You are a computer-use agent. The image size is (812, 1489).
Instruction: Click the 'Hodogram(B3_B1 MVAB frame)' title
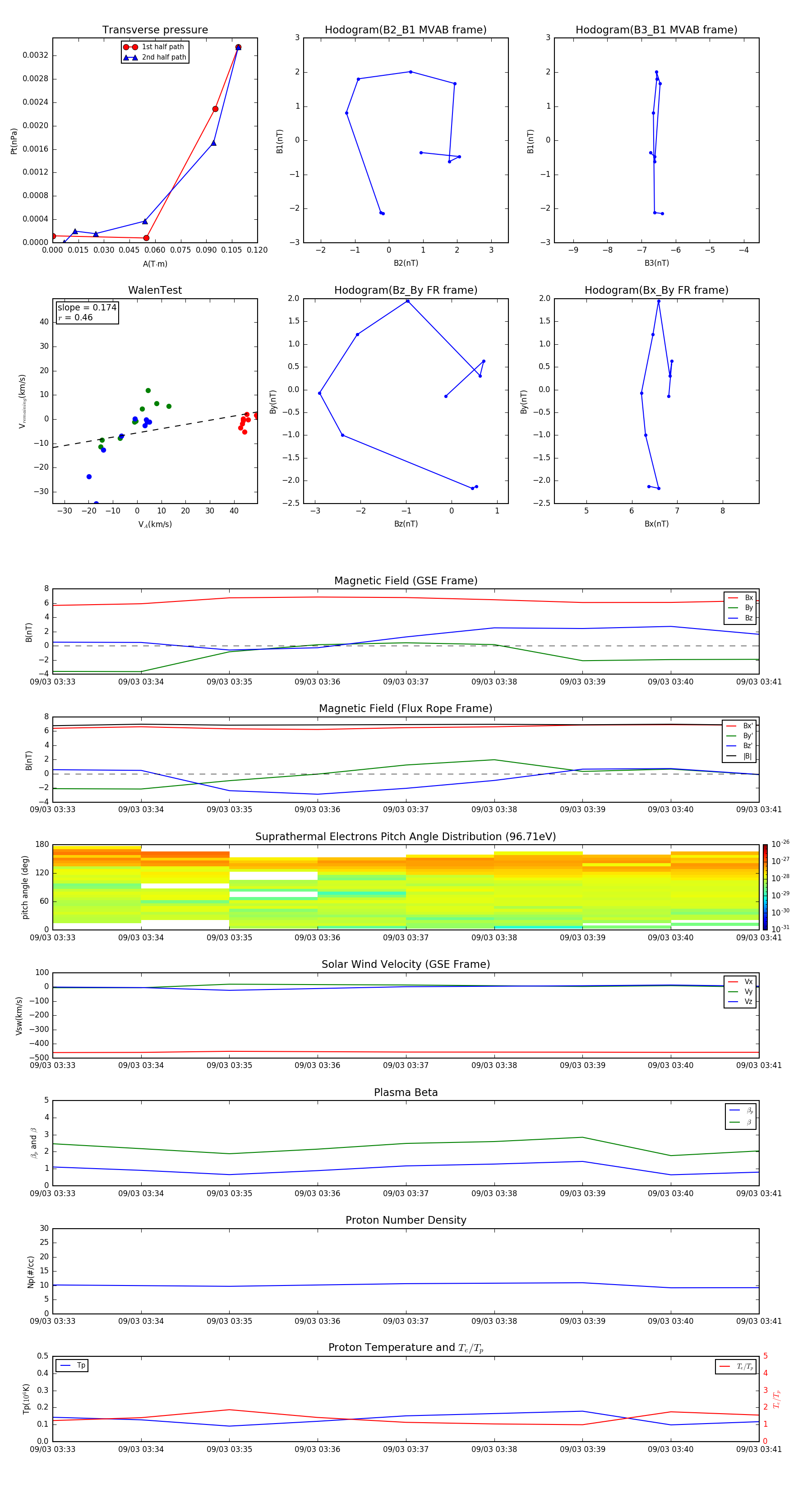(x=656, y=30)
